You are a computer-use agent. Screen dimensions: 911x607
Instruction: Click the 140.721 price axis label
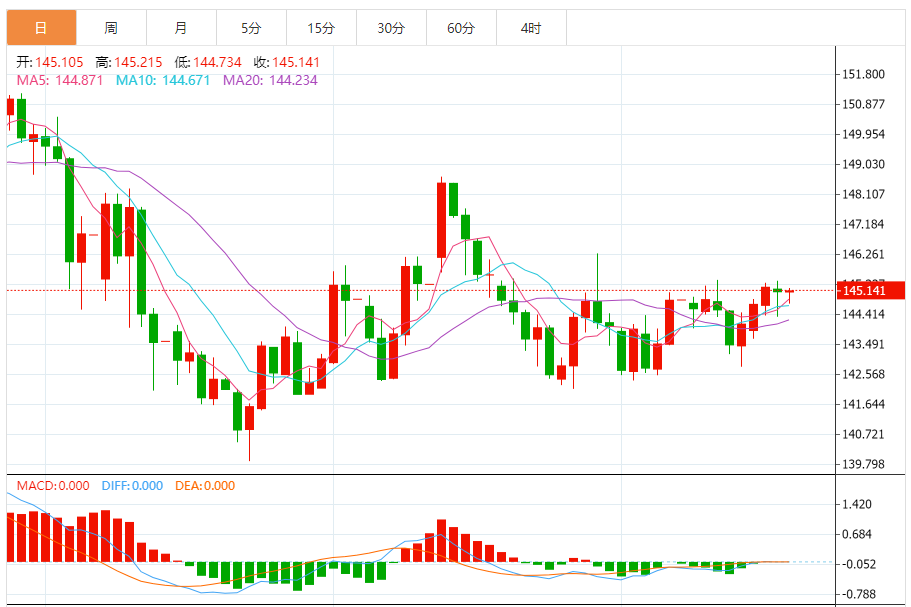(x=863, y=434)
